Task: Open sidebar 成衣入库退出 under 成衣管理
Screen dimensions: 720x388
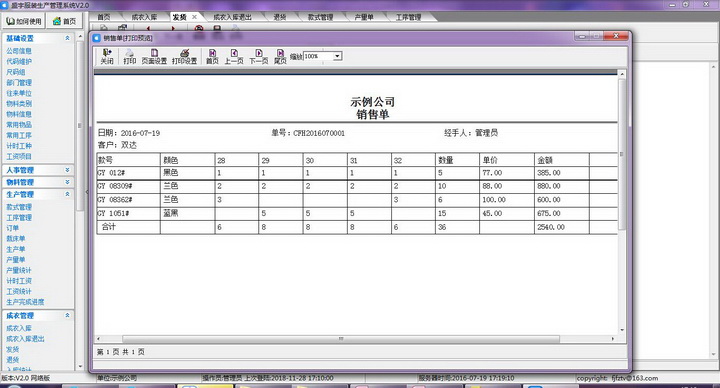Action: click(25, 339)
